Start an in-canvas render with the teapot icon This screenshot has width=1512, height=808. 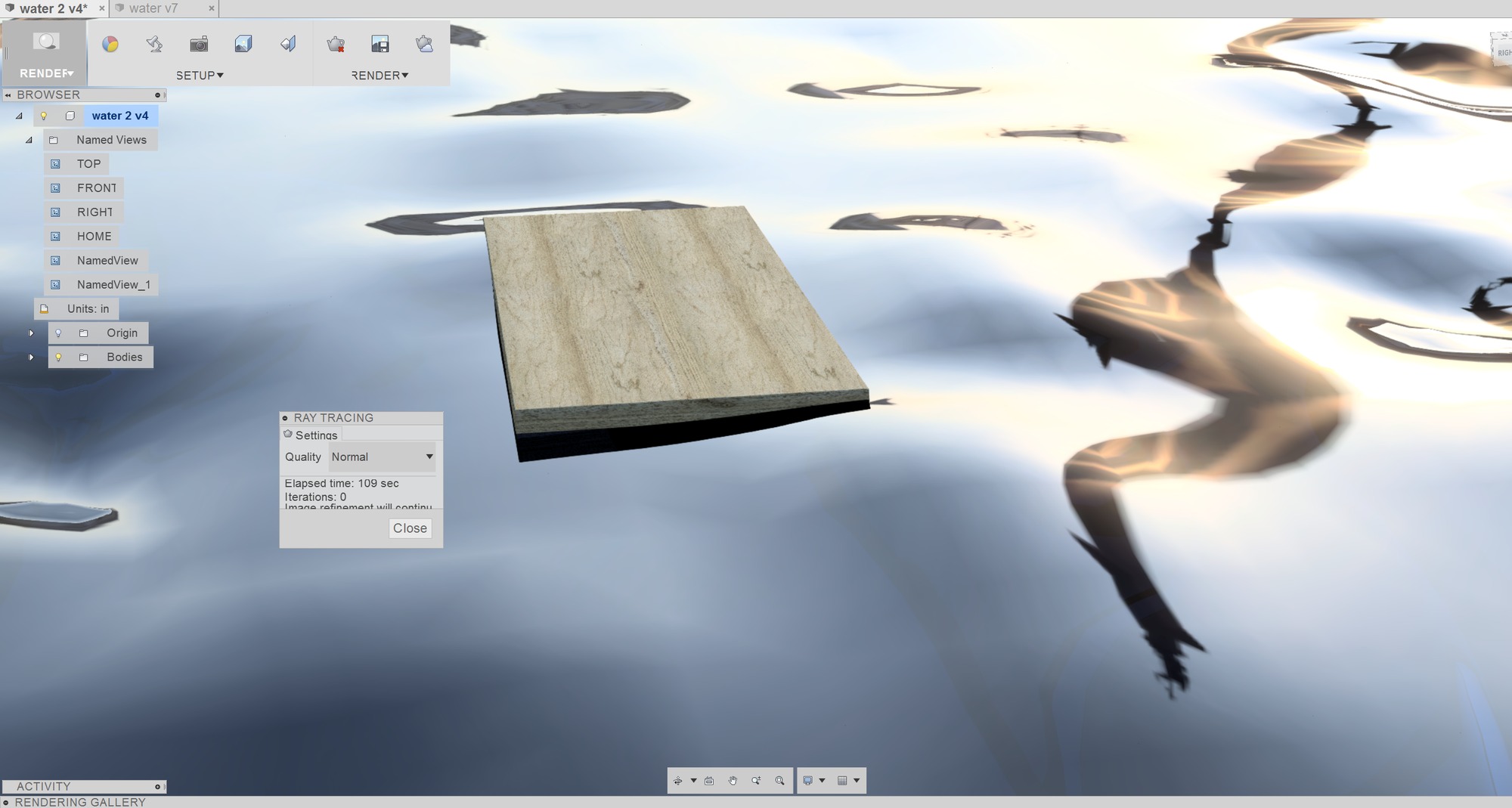[336, 44]
